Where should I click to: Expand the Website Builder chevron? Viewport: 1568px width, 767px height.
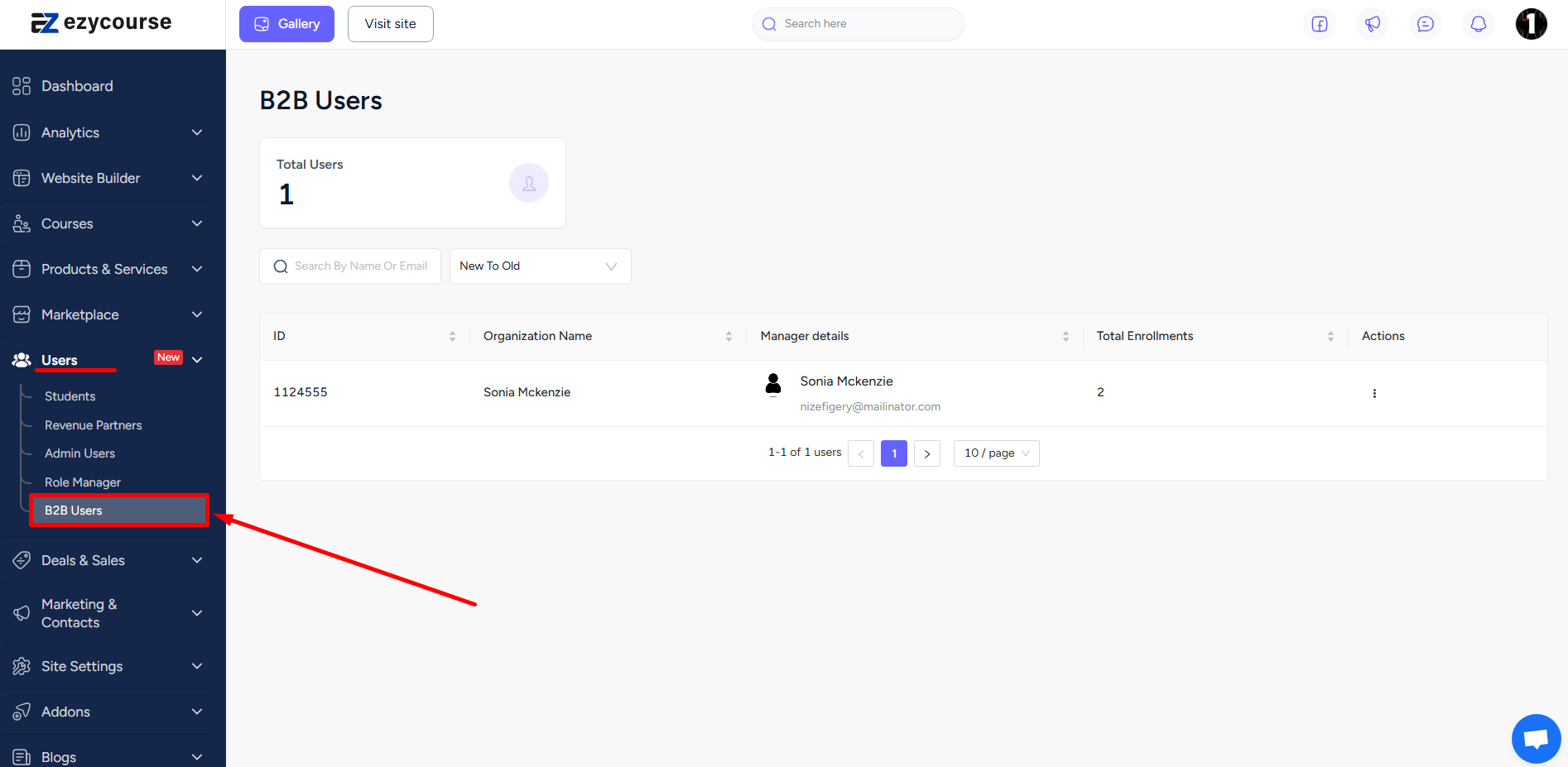(197, 178)
